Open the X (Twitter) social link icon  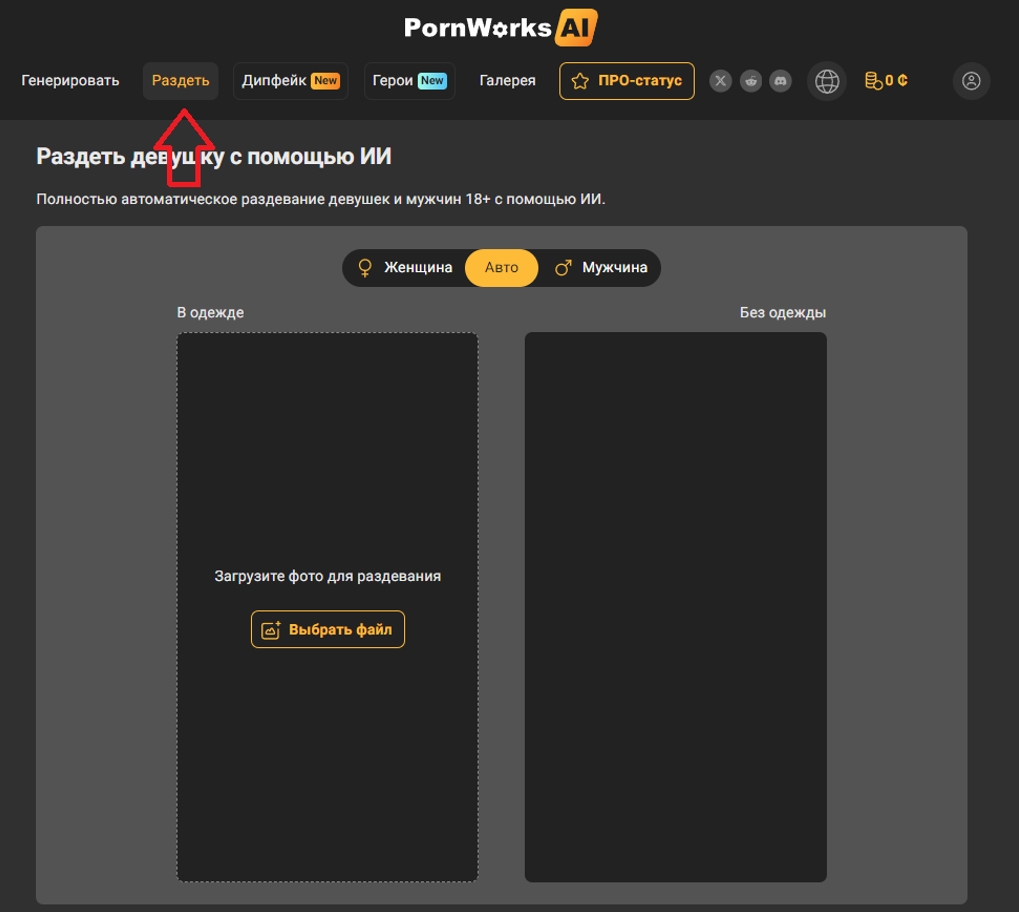coord(720,81)
